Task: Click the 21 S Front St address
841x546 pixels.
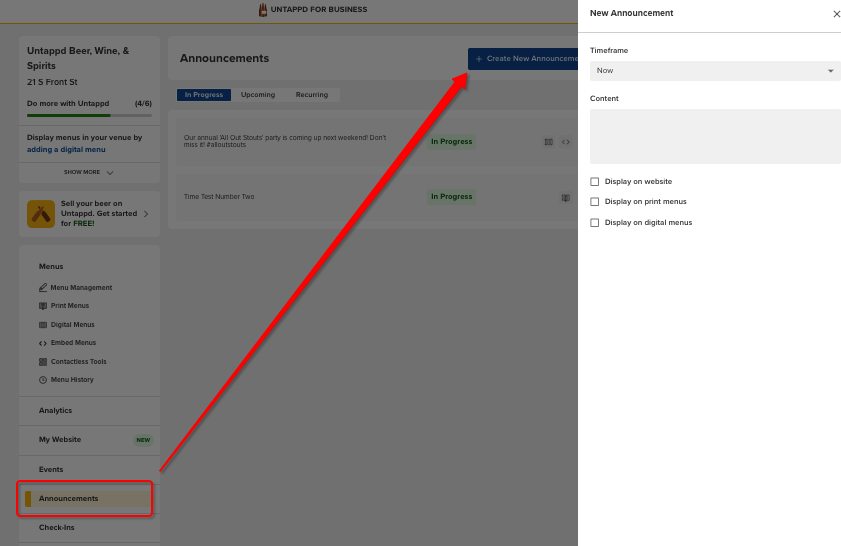Action: (x=52, y=82)
